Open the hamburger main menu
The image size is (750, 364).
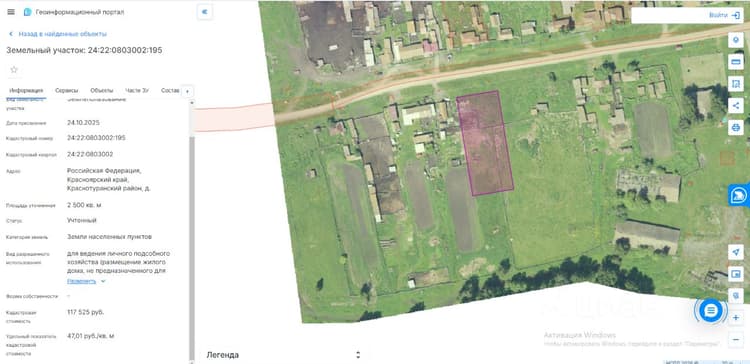11,12
